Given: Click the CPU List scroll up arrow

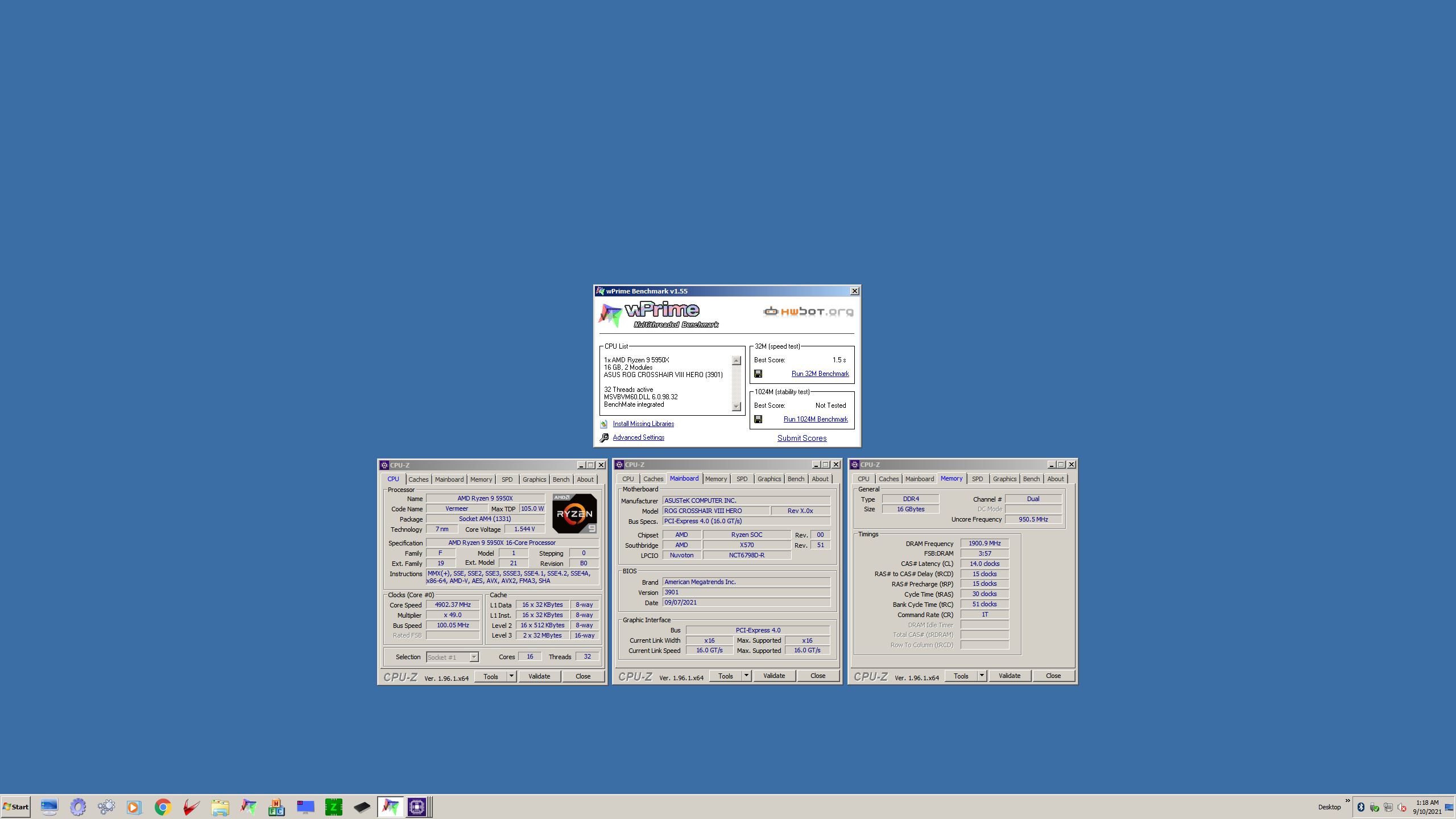Looking at the screenshot, I should tap(737, 361).
